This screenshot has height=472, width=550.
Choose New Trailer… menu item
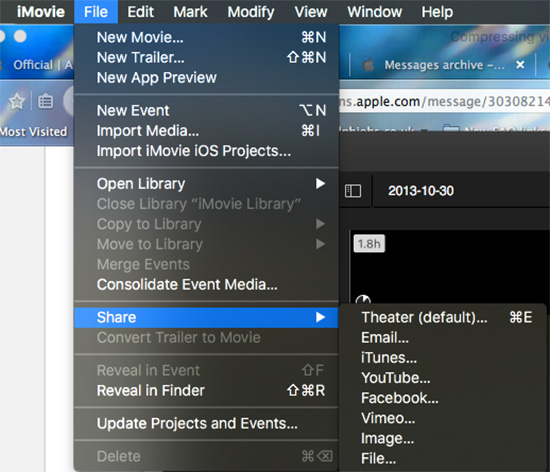pyautogui.click(x=206, y=58)
